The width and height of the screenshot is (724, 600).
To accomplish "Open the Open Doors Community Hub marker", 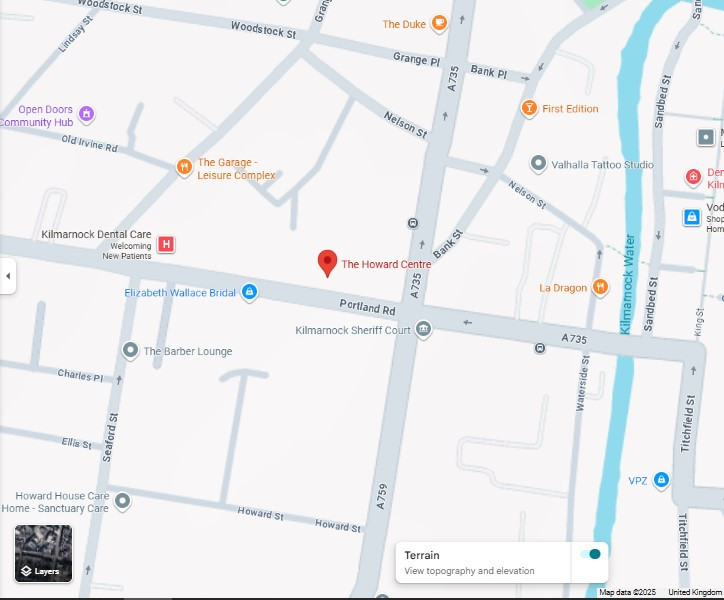I will click(x=87, y=114).
